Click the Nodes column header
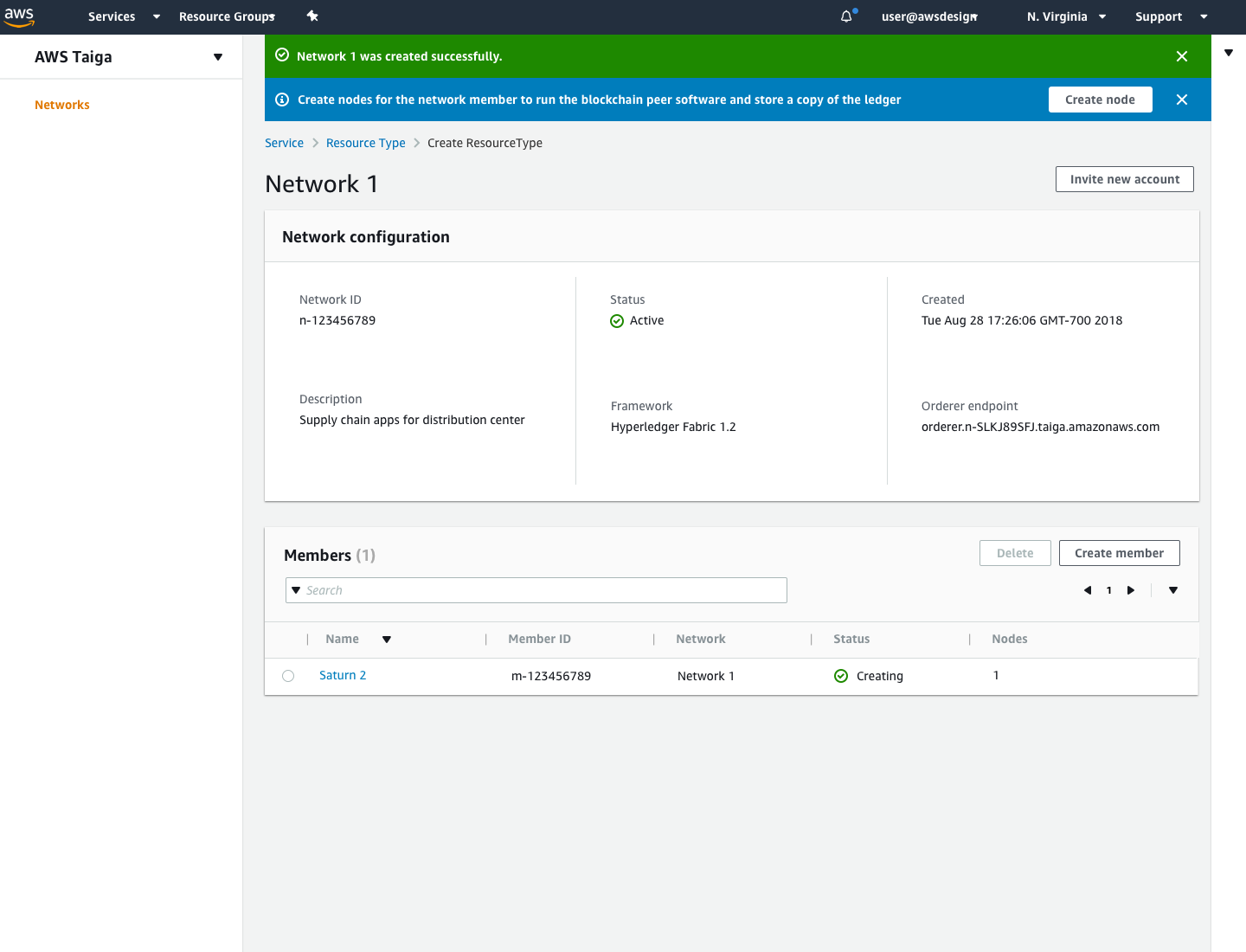Viewport: 1246px width, 952px height. point(1009,639)
